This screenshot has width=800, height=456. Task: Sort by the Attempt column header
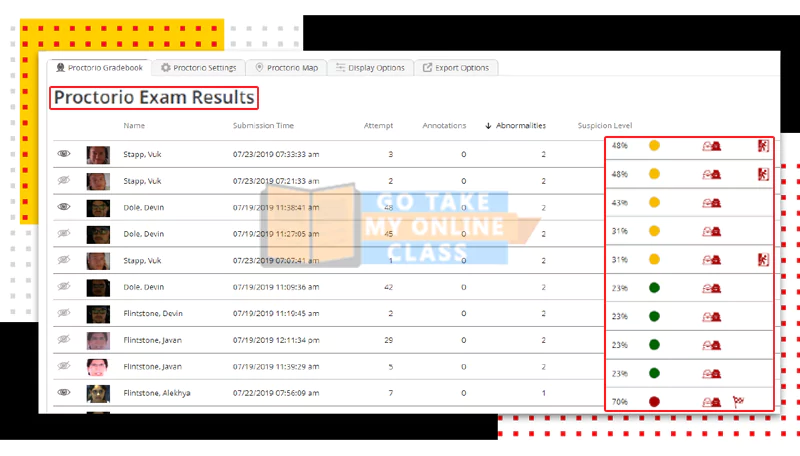(378, 125)
